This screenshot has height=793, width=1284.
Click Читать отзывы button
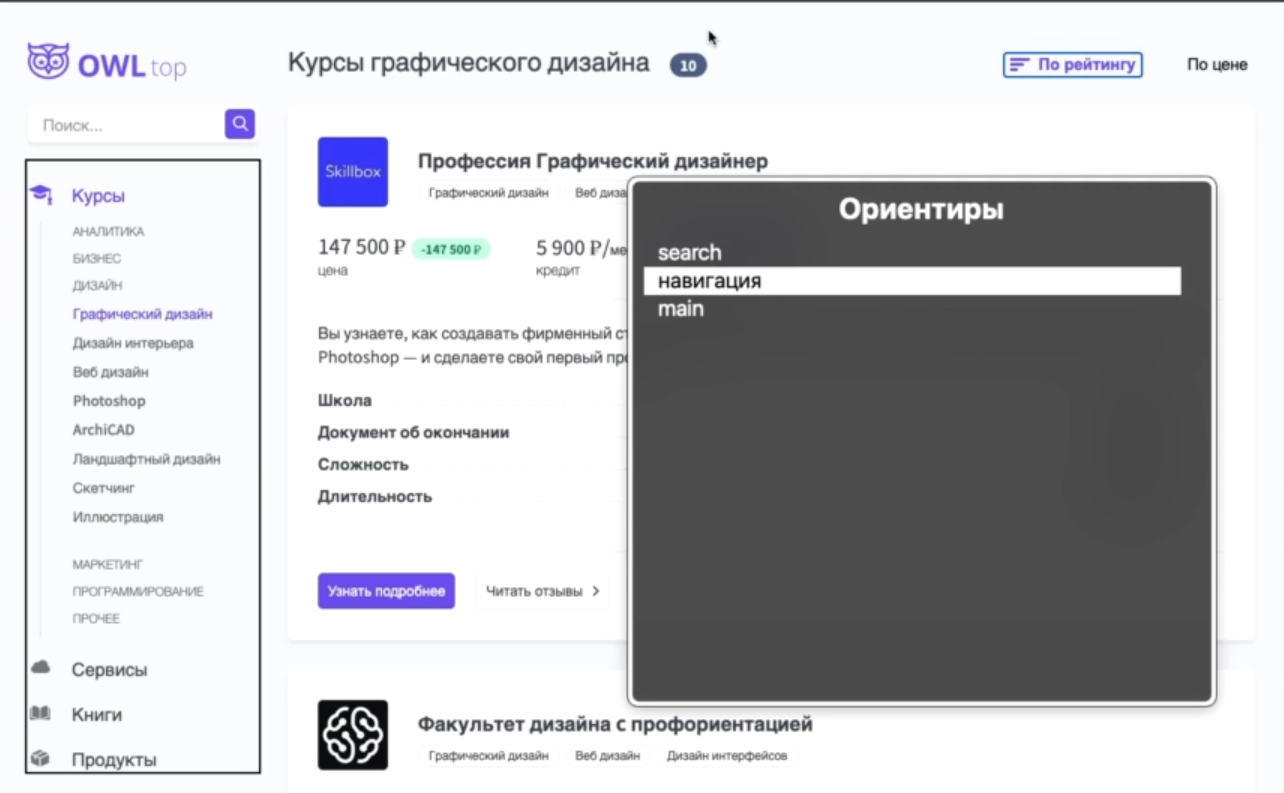pos(542,591)
